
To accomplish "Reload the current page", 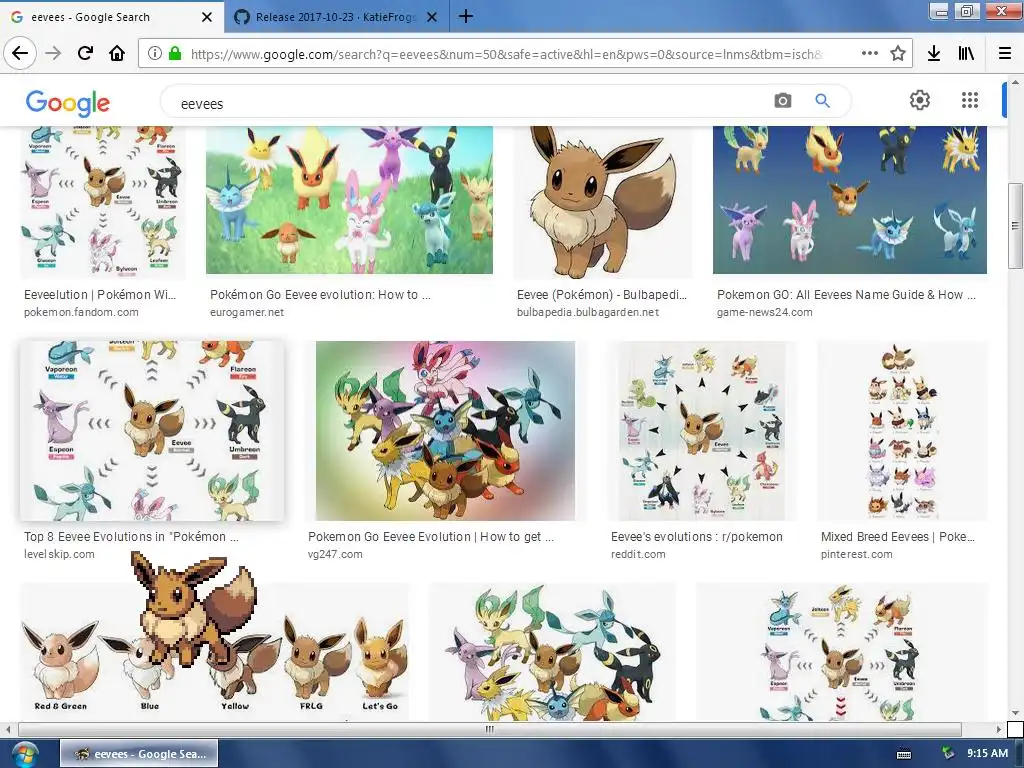I will tap(85, 54).
